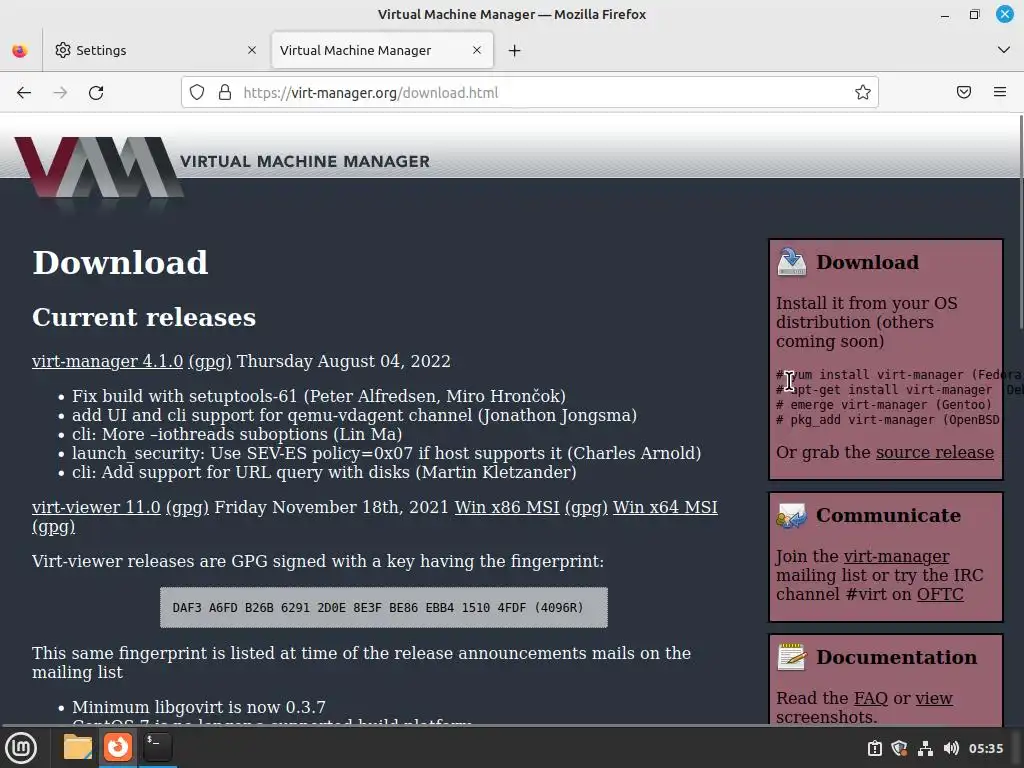Click the 05:35 clock in the panel
This screenshot has width=1024, height=768.
tap(985, 748)
